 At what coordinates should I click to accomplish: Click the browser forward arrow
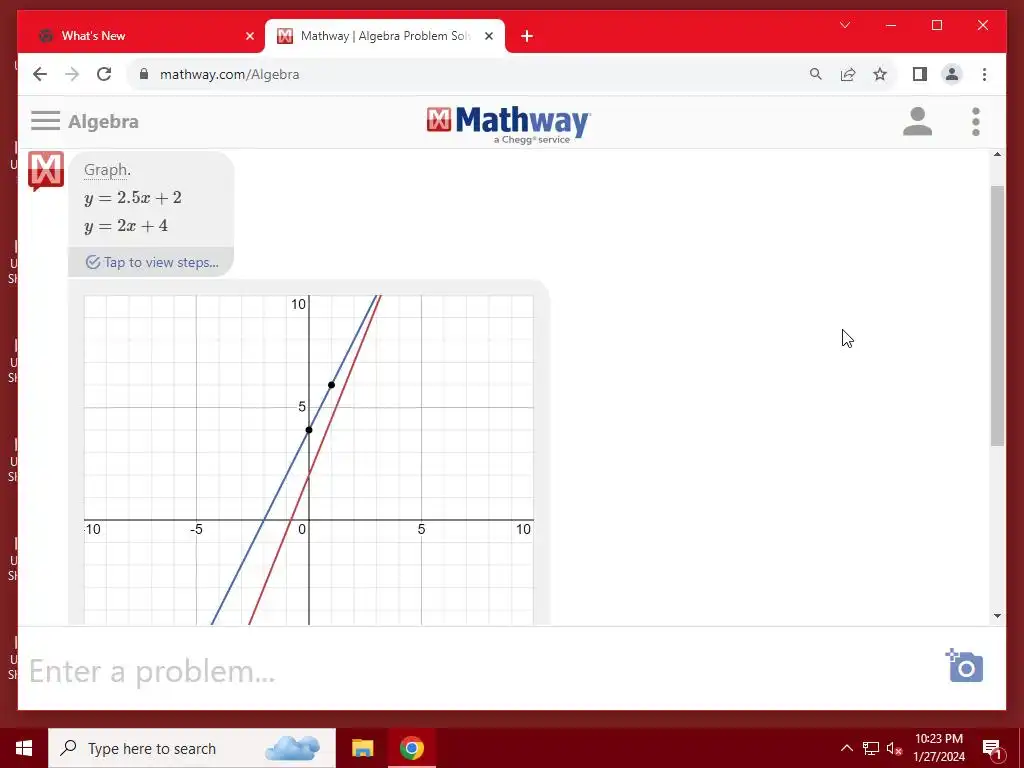pyautogui.click(x=72, y=74)
